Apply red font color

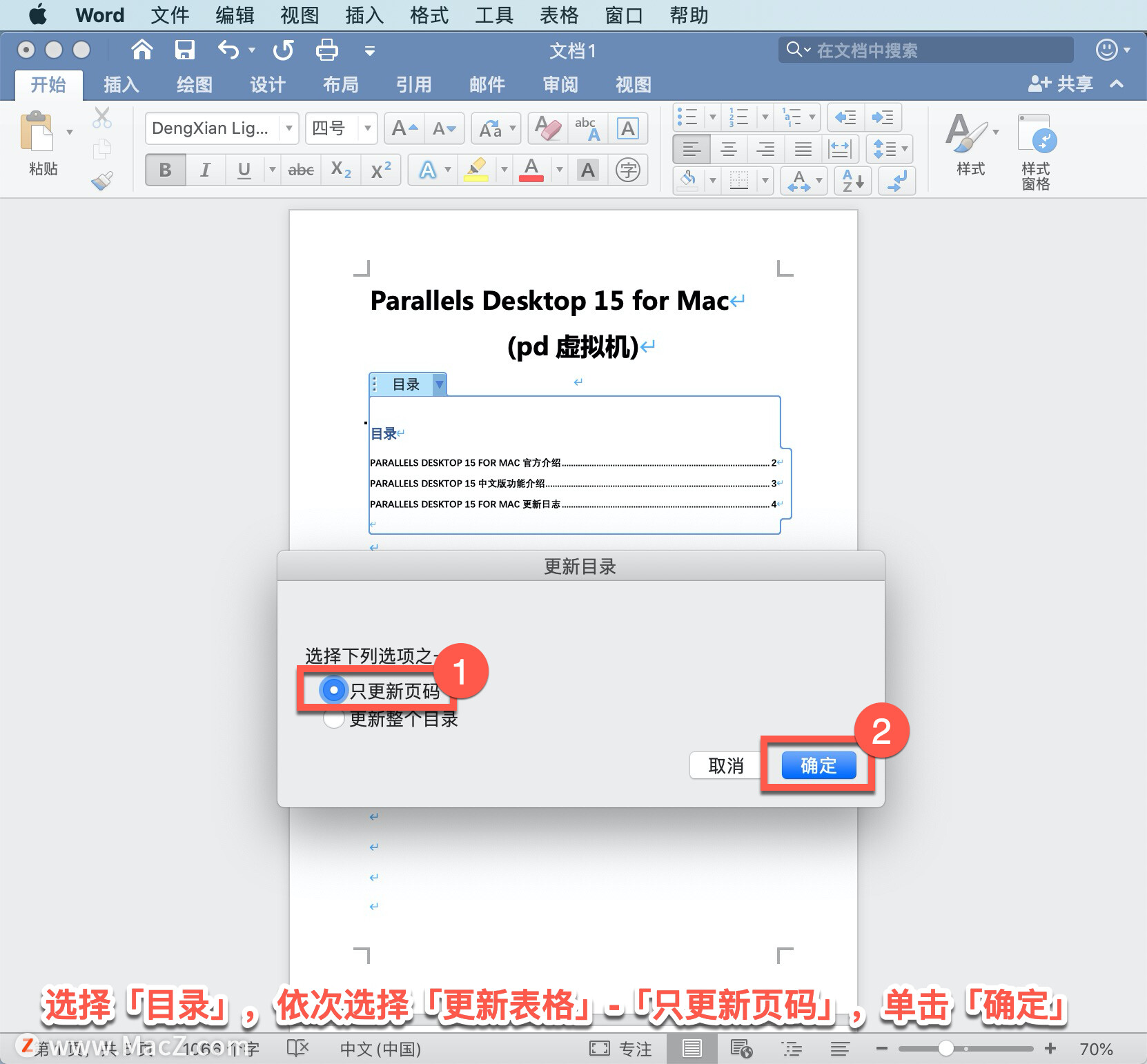tap(531, 170)
